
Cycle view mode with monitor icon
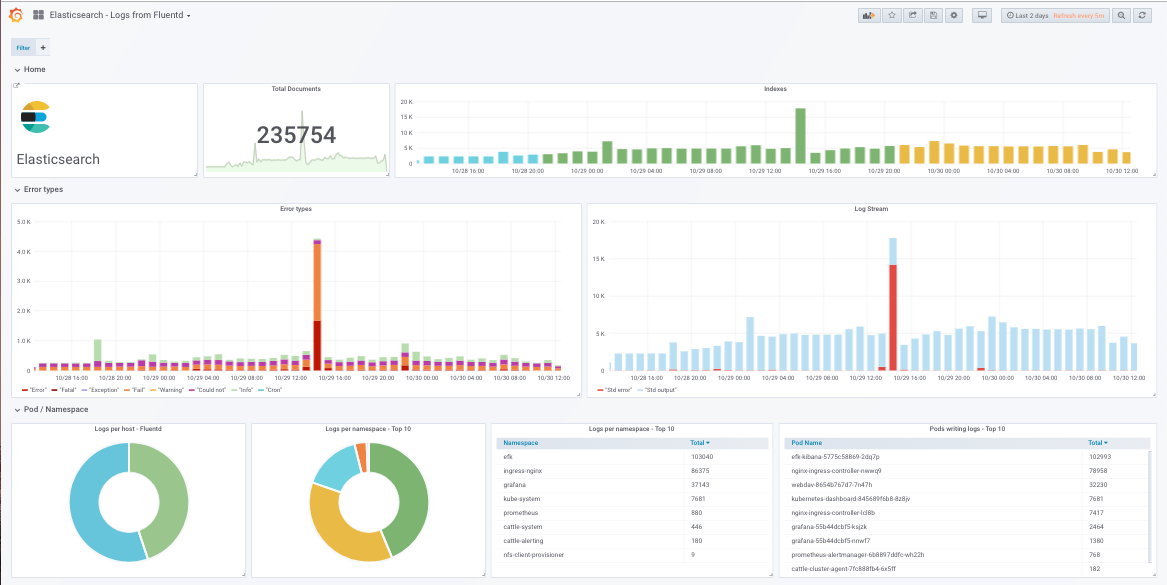click(982, 15)
